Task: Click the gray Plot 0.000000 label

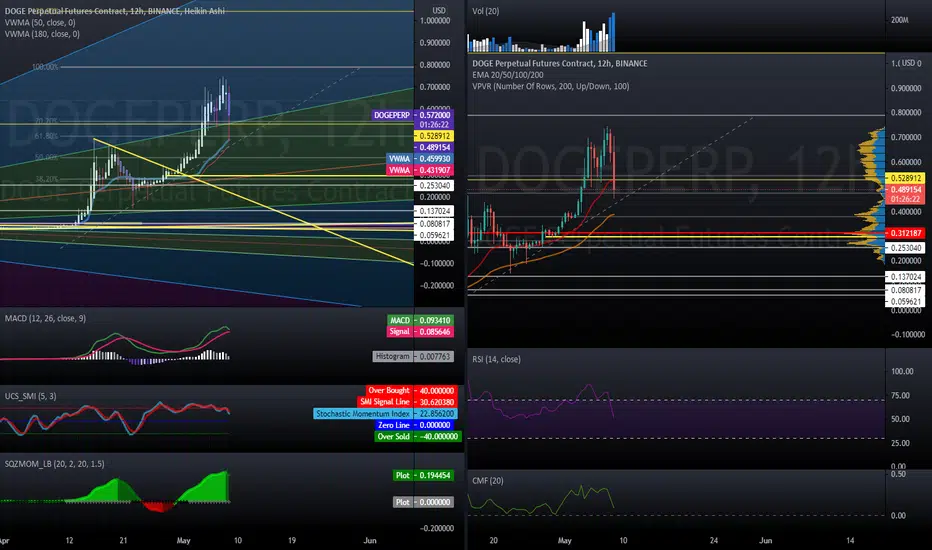Action: [423, 502]
